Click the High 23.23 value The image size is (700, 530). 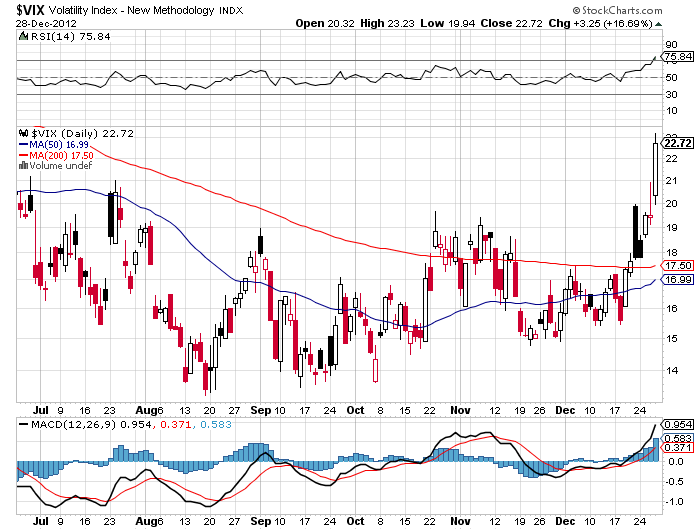(387, 24)
